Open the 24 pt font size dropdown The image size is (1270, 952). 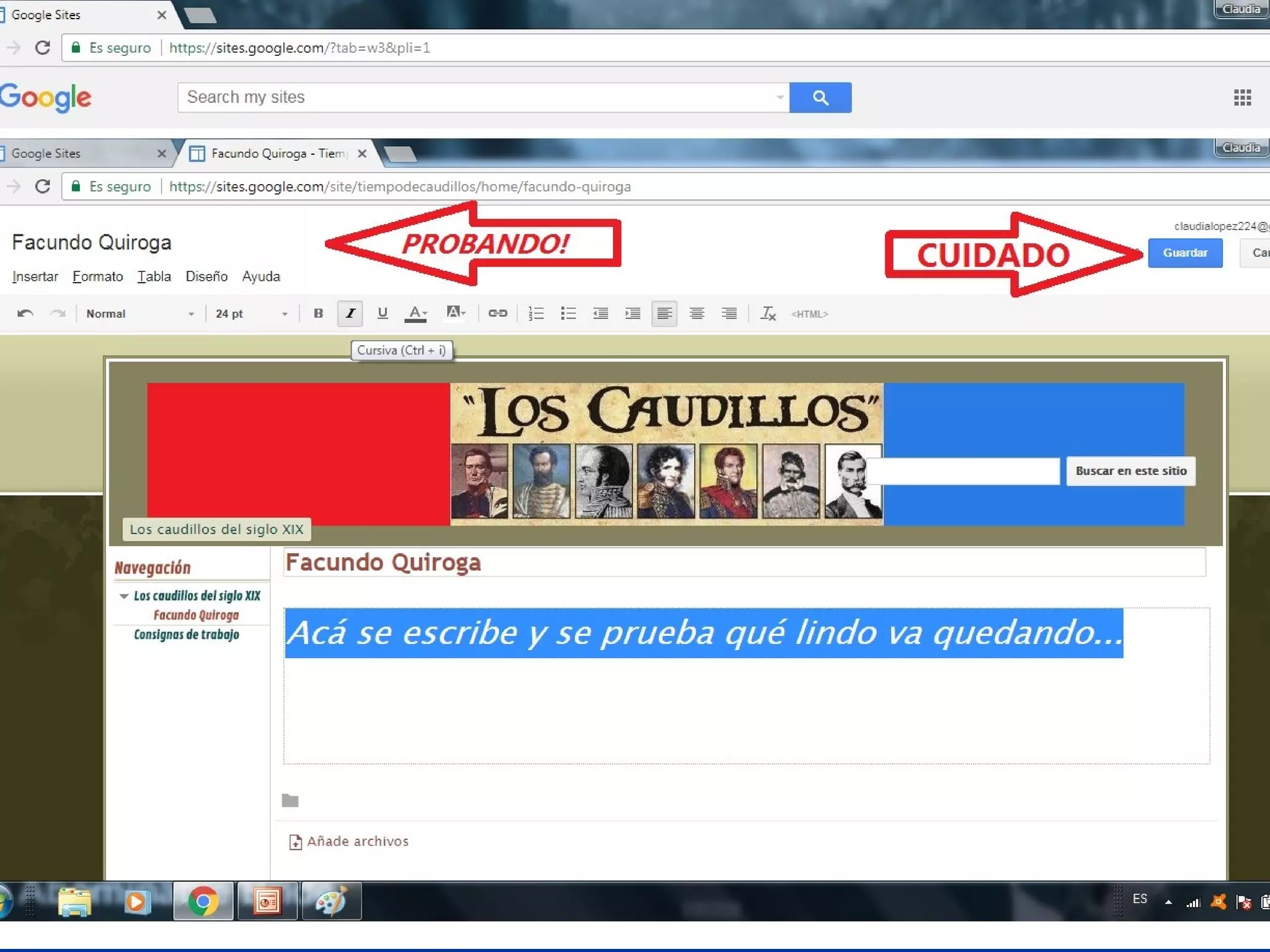[251, 314]
